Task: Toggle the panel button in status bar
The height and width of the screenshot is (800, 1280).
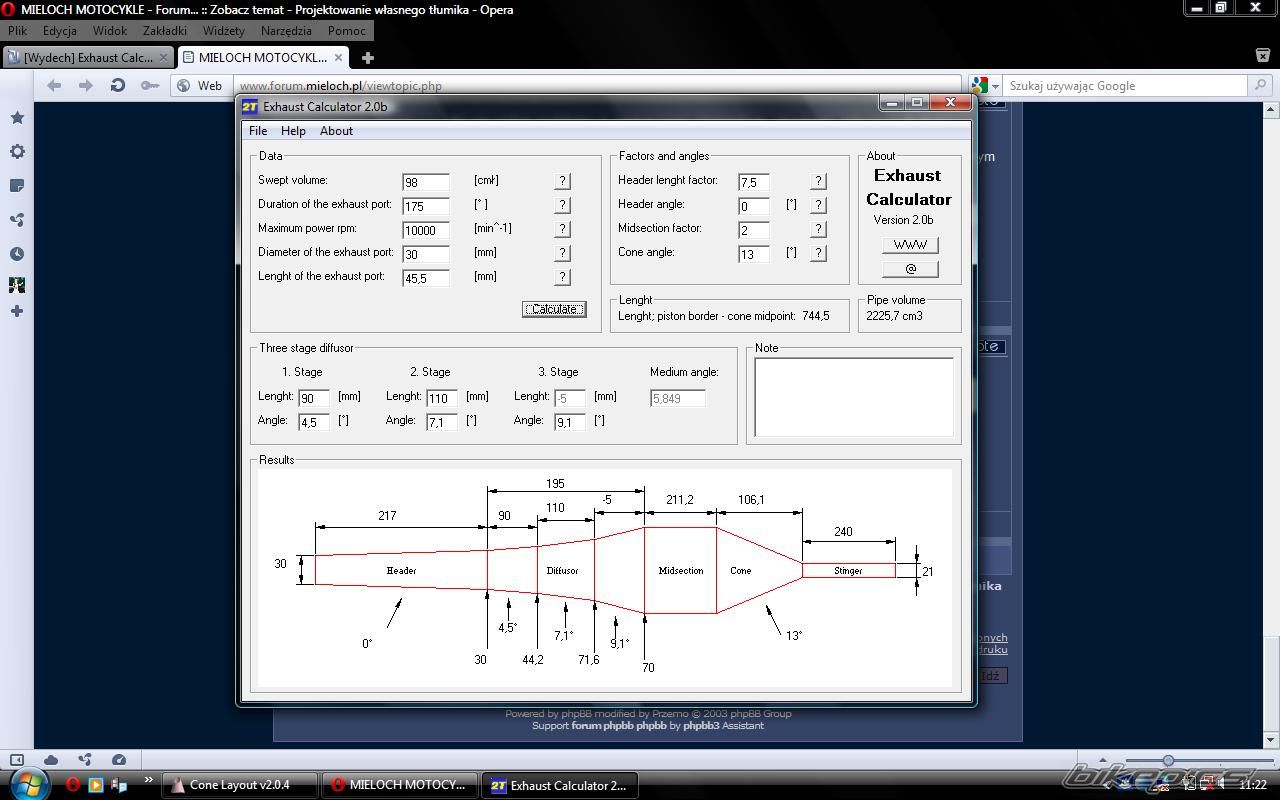Action: click(x=17, y=760)
